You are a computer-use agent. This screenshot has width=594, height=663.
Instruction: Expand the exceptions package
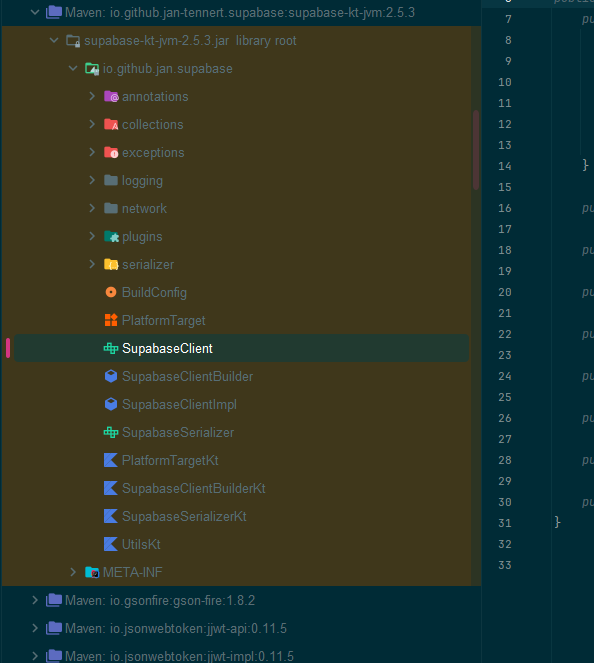[x=92, y=152]
